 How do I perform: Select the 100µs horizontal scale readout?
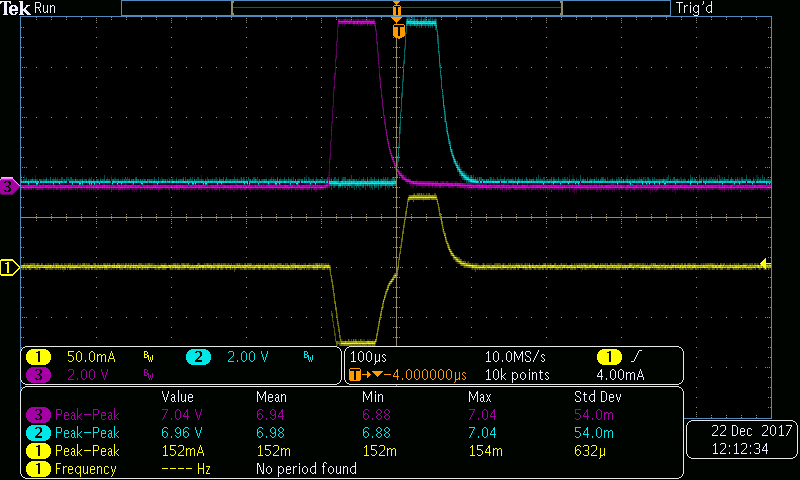coord(369,356)
